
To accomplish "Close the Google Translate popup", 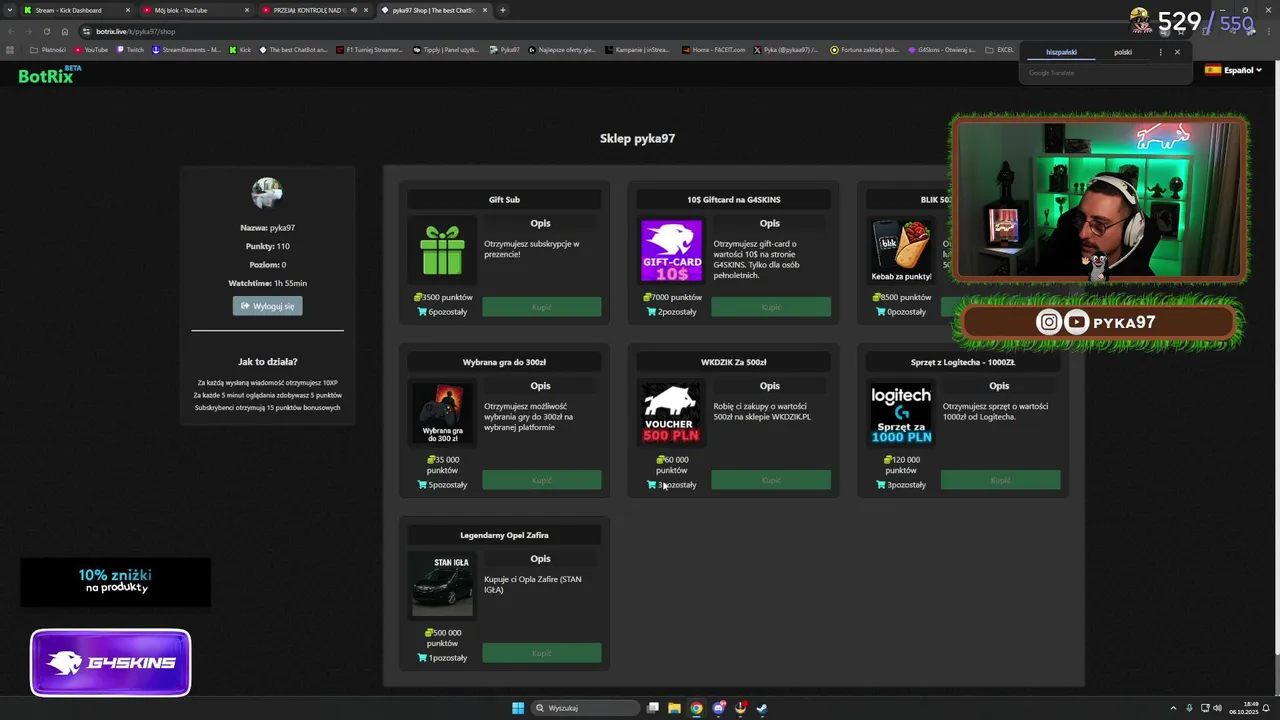I will [x=1177, y=52].
